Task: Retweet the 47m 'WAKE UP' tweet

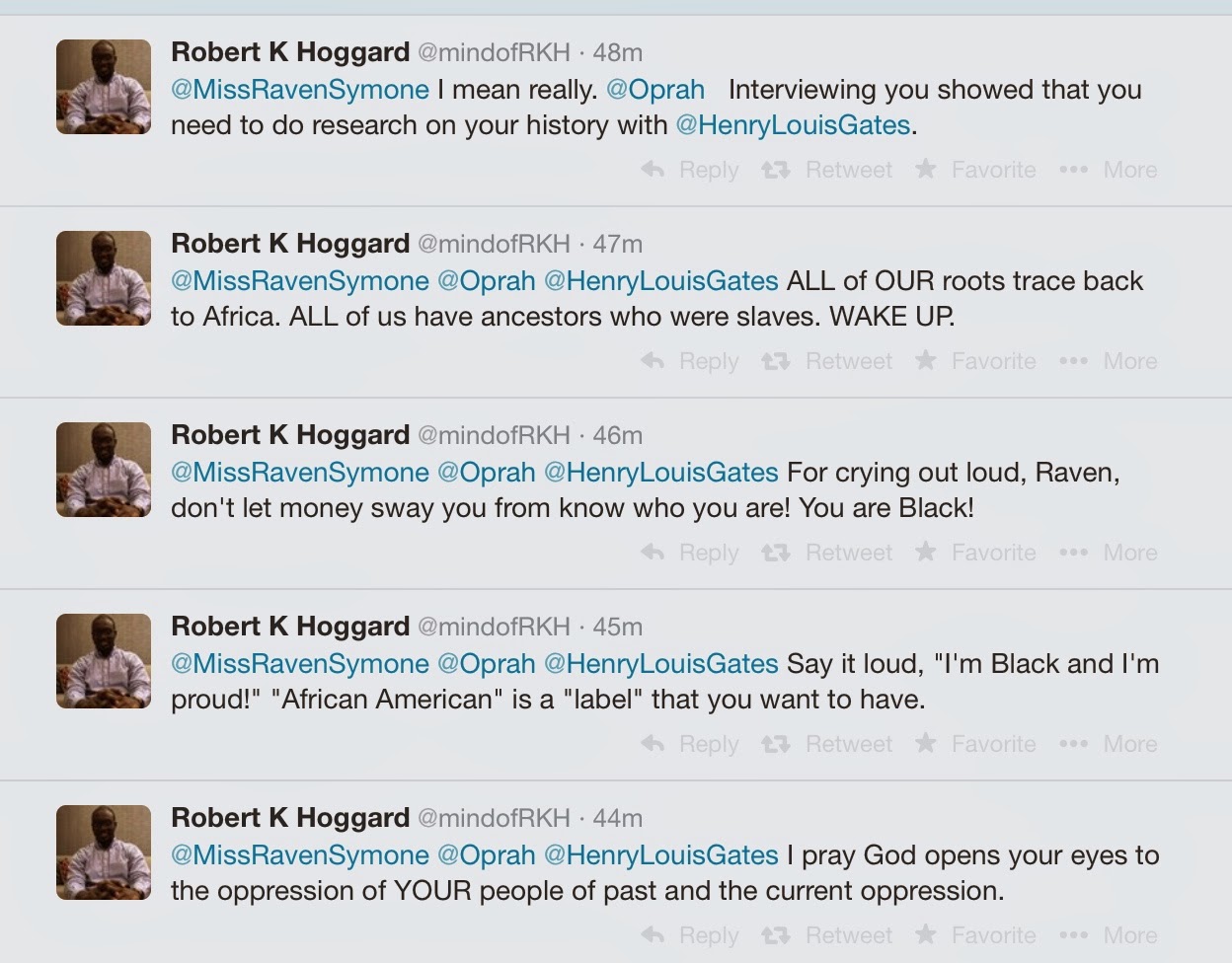Action: coord(827,361)
